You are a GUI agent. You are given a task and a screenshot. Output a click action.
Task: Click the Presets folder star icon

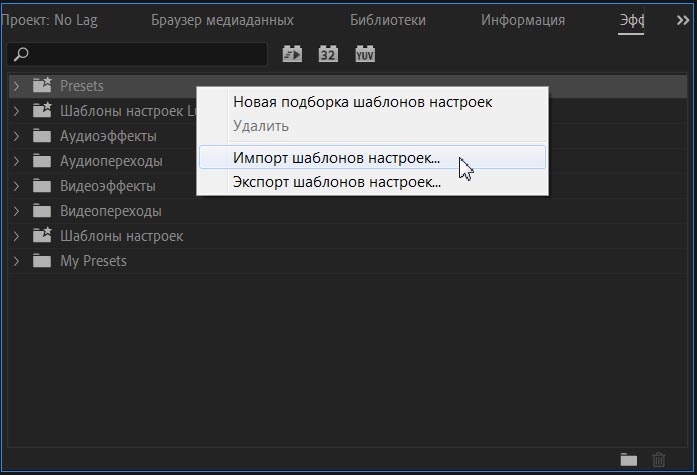(42, 84)
